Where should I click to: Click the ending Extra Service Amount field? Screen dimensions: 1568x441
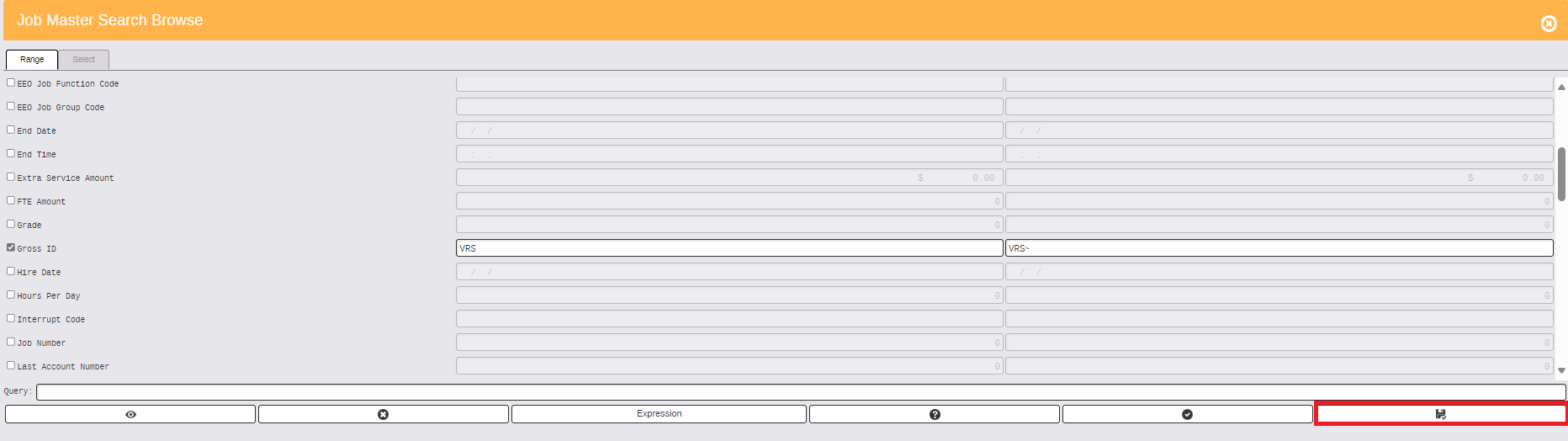coord(1279,178)
